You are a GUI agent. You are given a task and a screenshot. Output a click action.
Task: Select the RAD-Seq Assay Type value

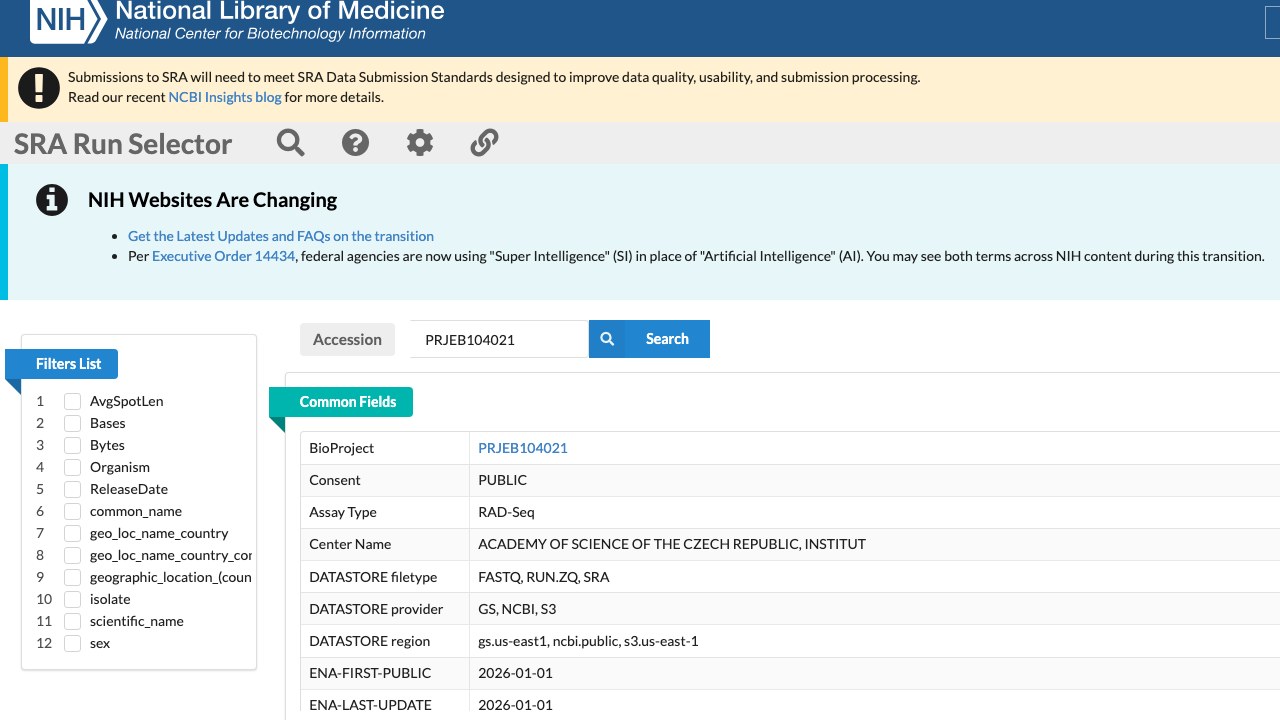click(x=506, y=512)
